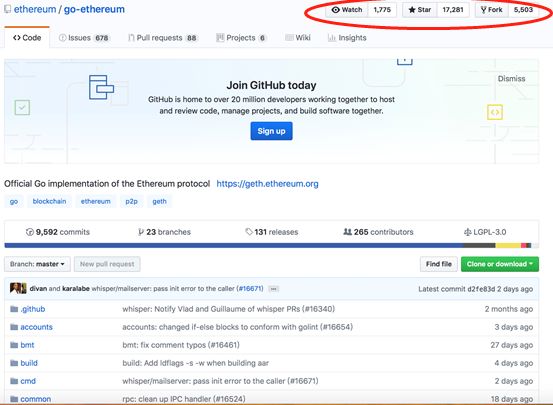Image resolution: width=553 pixels, height=405 pixels.
Task: Switch to the Code tab
Action: pos(27,38)
